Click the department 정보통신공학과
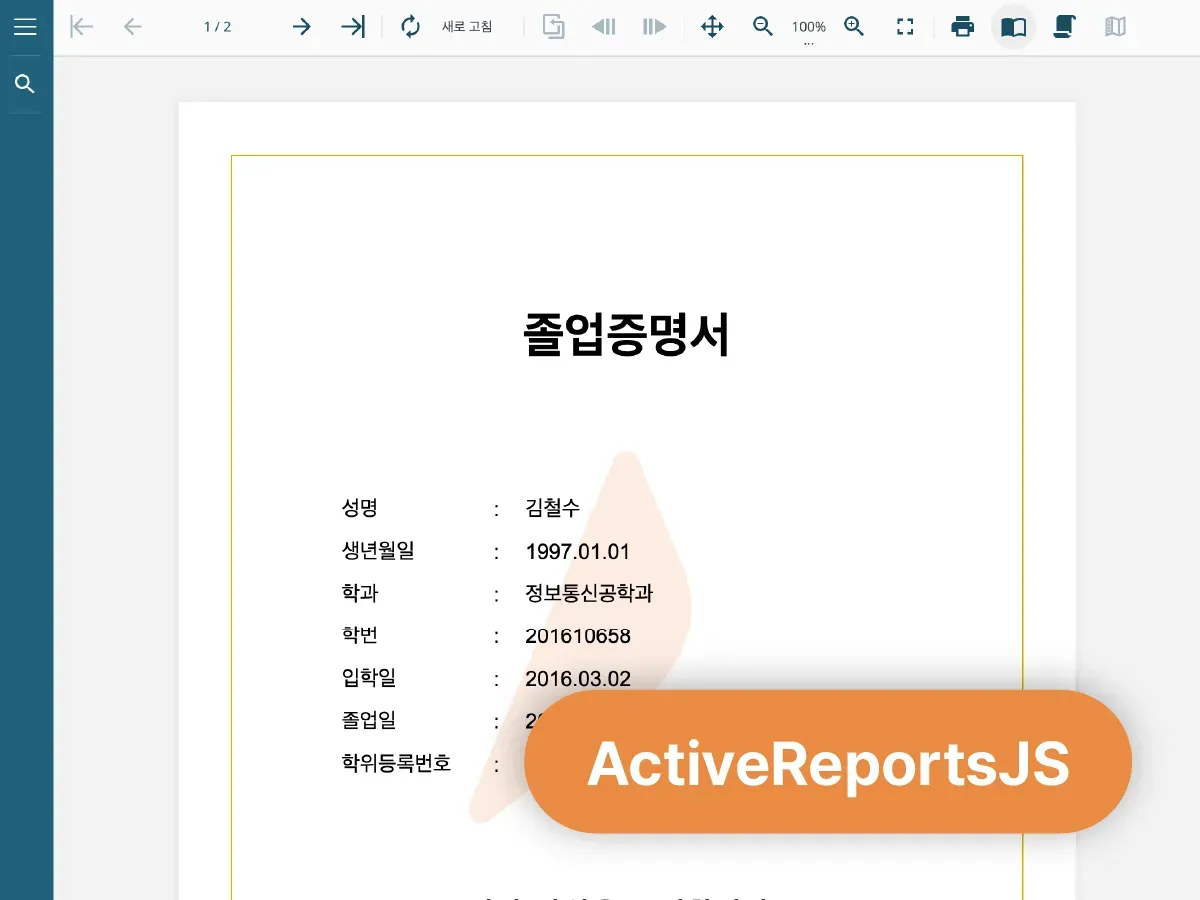Screen dimensions: 1200x900 (589, 592)
